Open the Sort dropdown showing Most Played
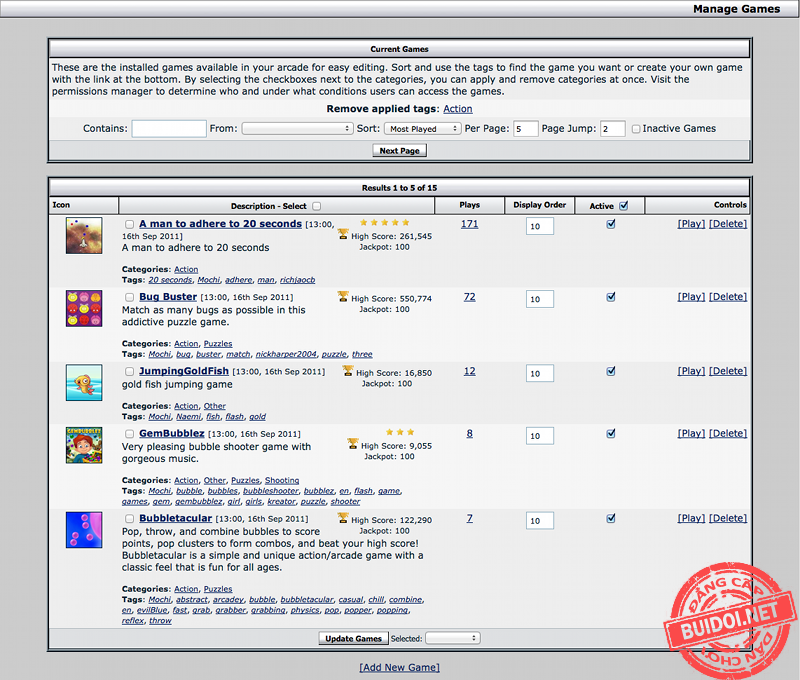Image resolution: width=800 pixels, height=680 pixels. (x=423, y=129)
